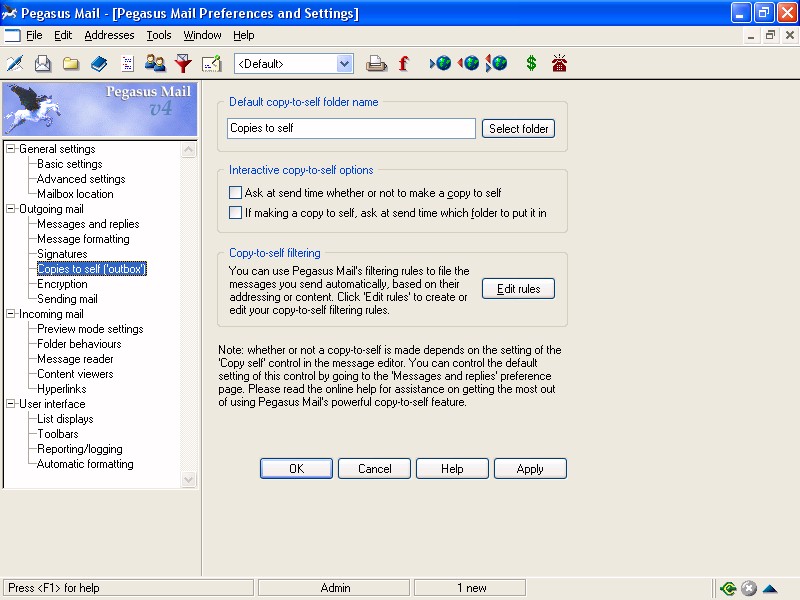Open 'Message formatting' settings page
800x600 pixels.
click(x=83, y=239)
